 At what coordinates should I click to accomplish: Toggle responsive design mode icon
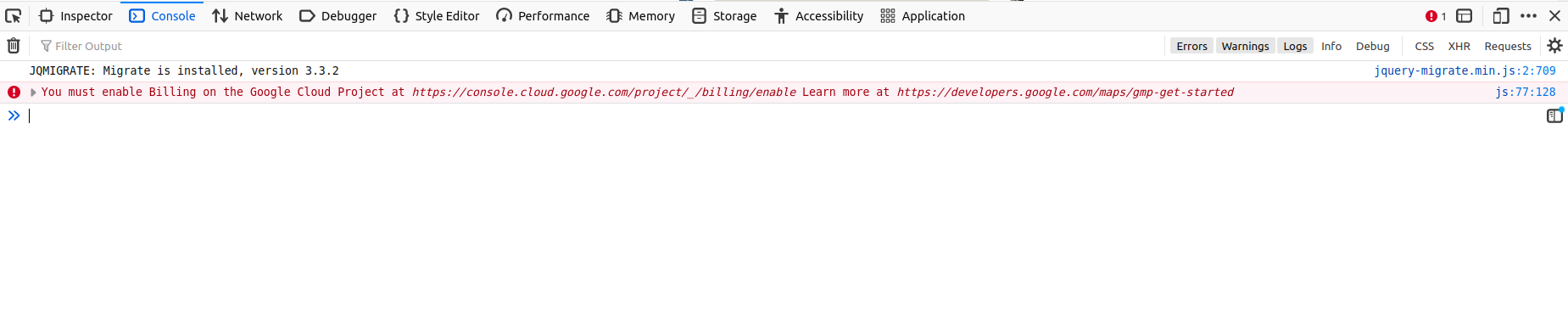click(1501, 16)
